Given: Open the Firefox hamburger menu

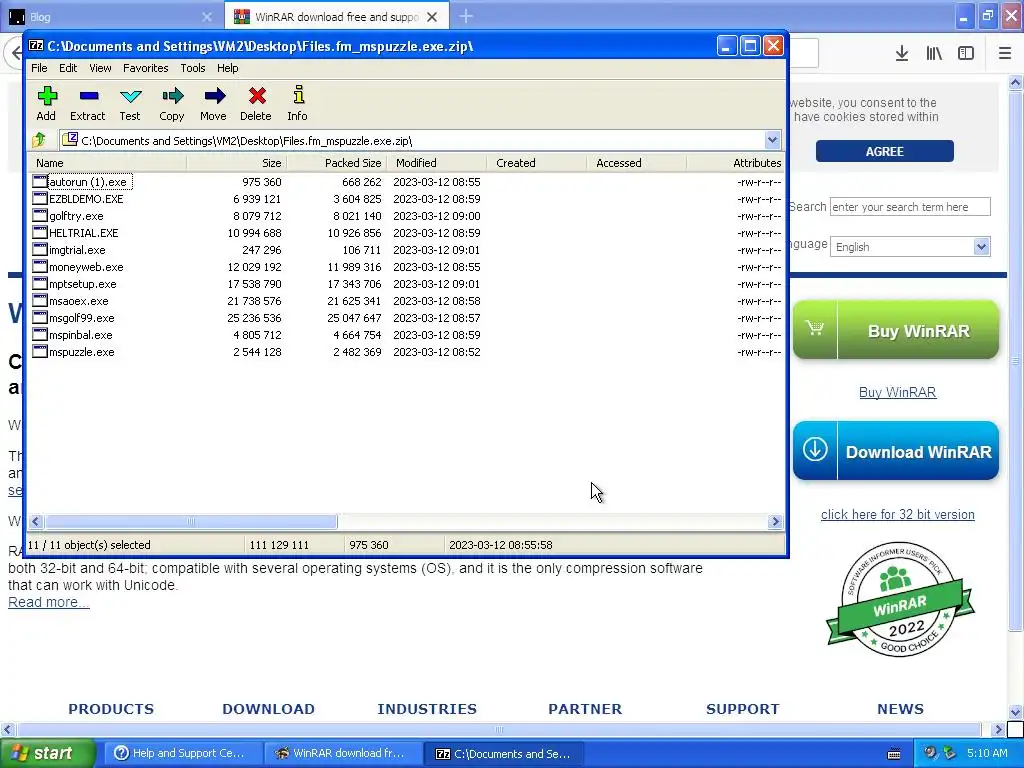Looking at the screenshot, I should [1005, 54].
